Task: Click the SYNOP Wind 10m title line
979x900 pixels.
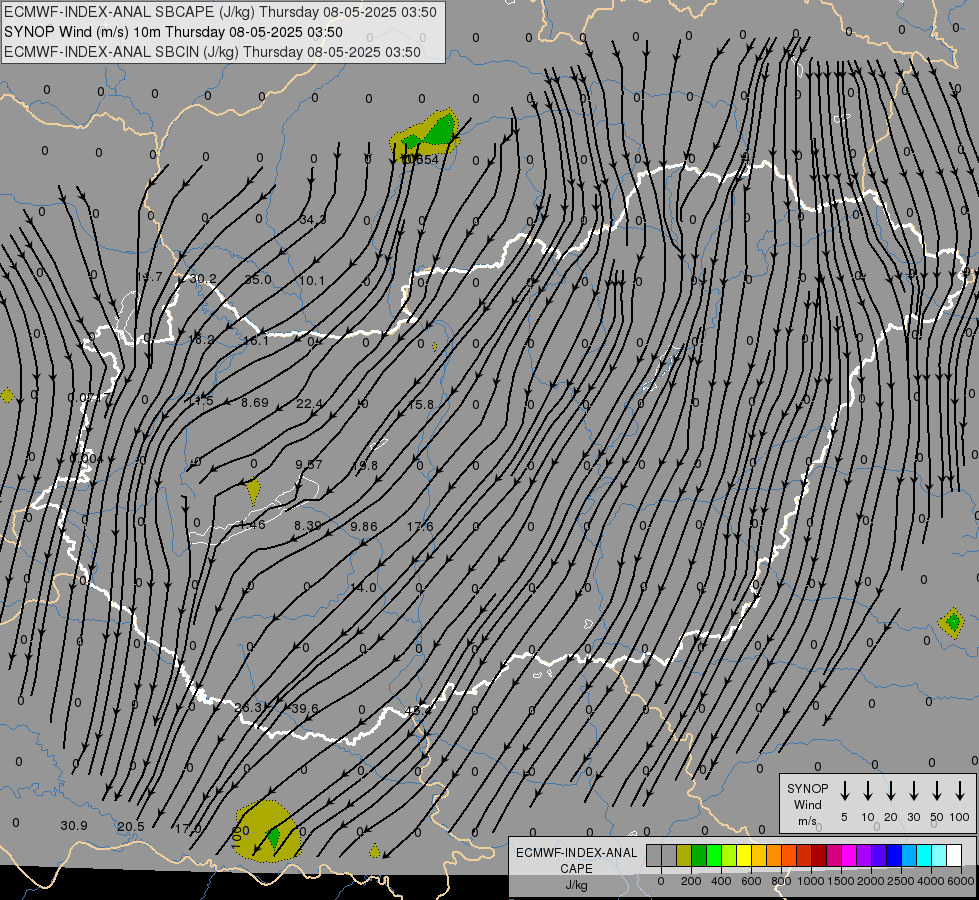Action: pos(173,32)
